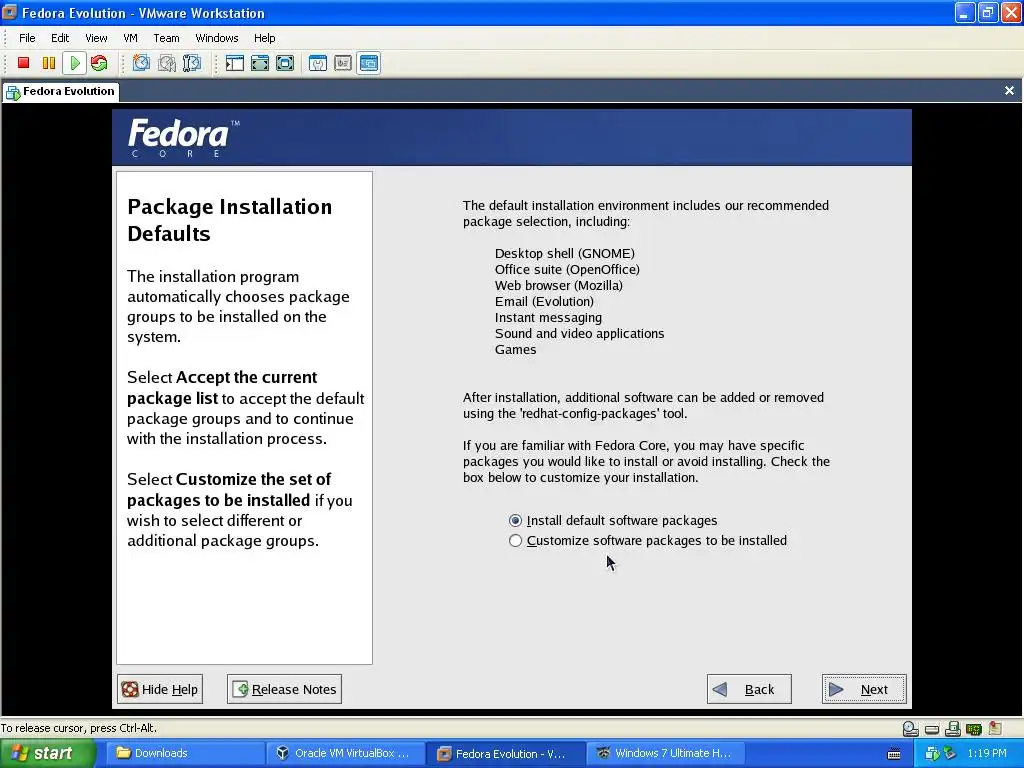The width and height of the screenshot is (1024, 768).
Task: Click the message log note status icon
Action: tap(995, 728)
